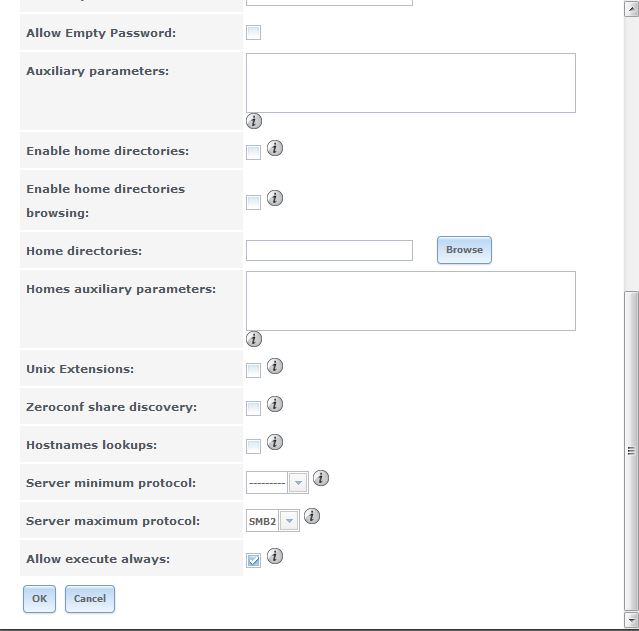The height and width of the screenshot is (631, 639).
Task: Uncheck Allow execute always checkbox
Action: (253, 560)
